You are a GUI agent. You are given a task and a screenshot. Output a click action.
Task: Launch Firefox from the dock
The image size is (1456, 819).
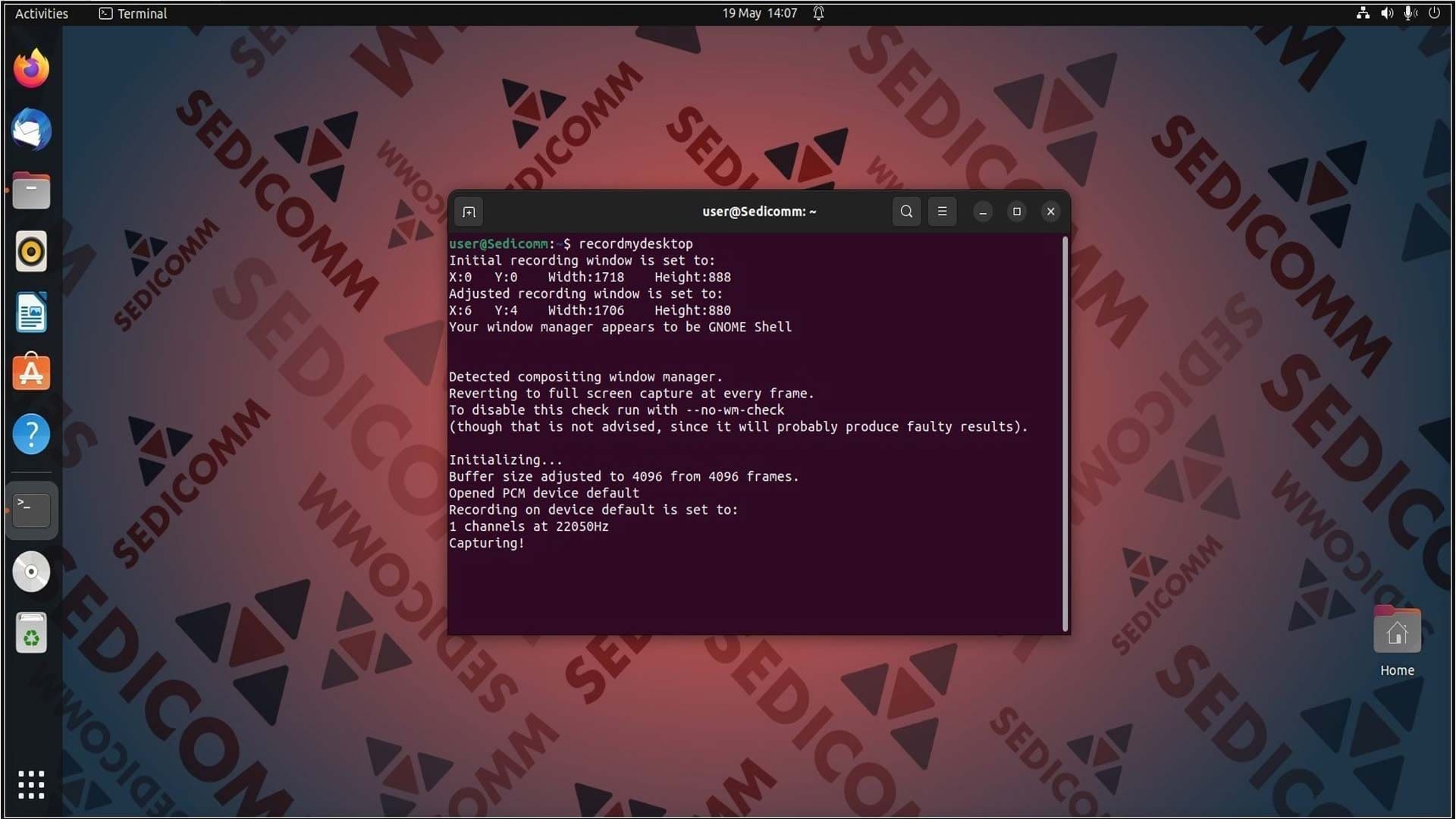point(31,69)
